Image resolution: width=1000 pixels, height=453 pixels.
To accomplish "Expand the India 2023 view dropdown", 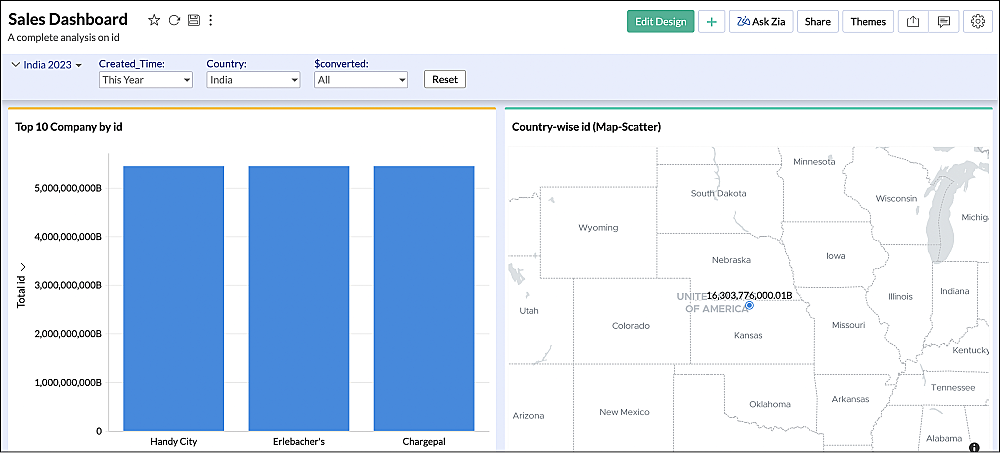I will point(52,65).
